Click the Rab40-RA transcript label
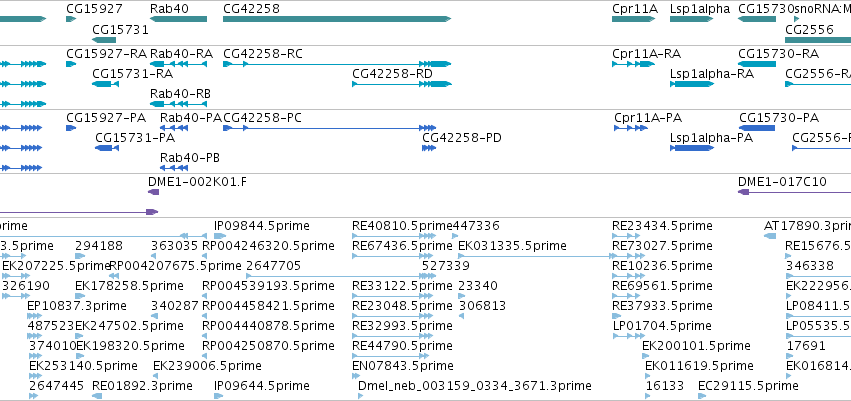Screen dimensions: 851x401 181,54
